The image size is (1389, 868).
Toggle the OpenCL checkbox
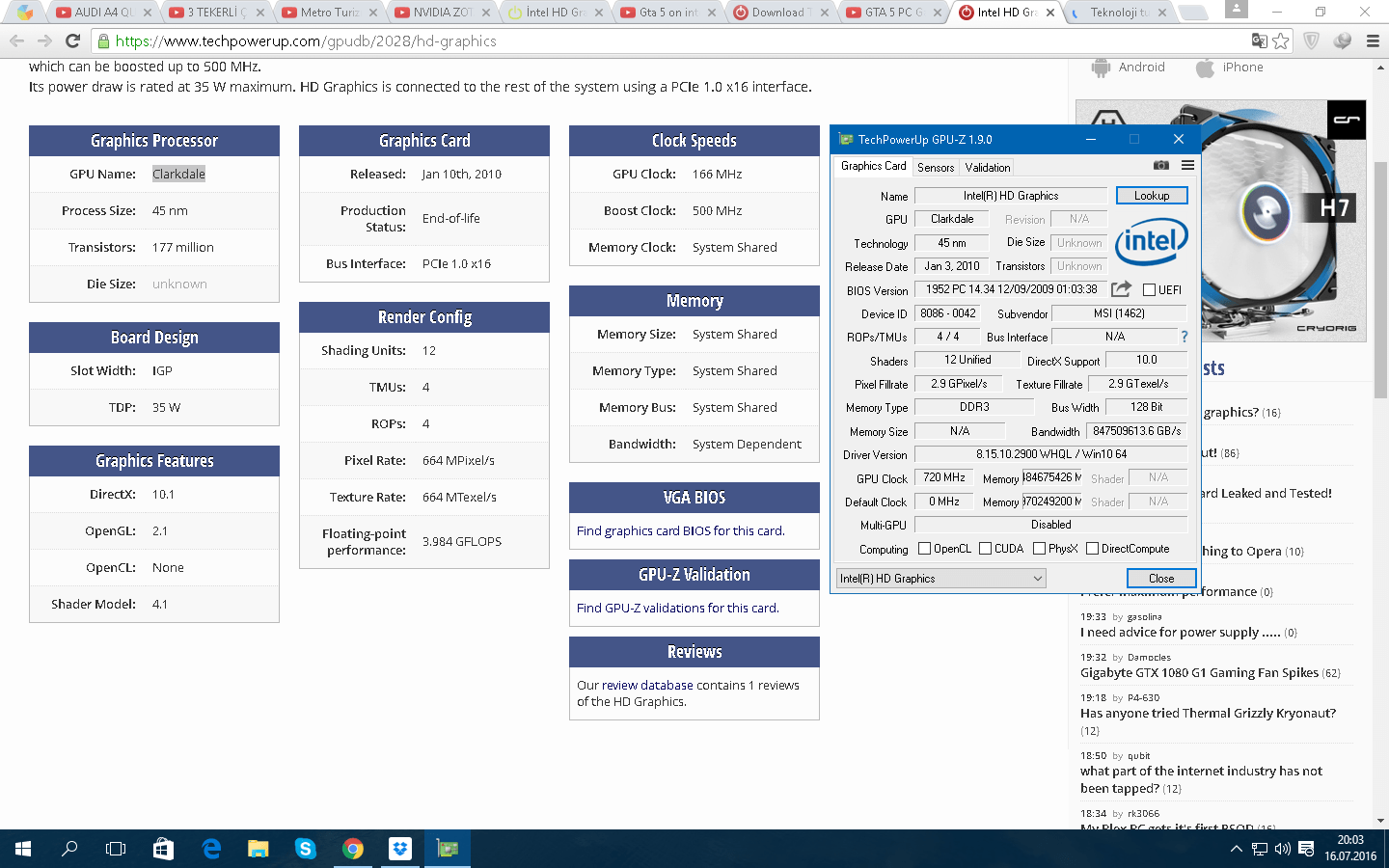[x=924, y=549]
